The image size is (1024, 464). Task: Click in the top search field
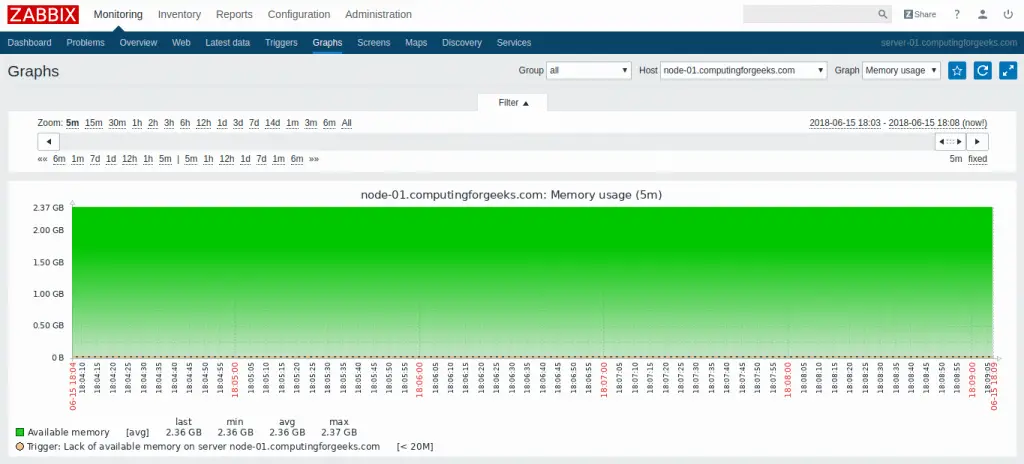coord(810,15)
